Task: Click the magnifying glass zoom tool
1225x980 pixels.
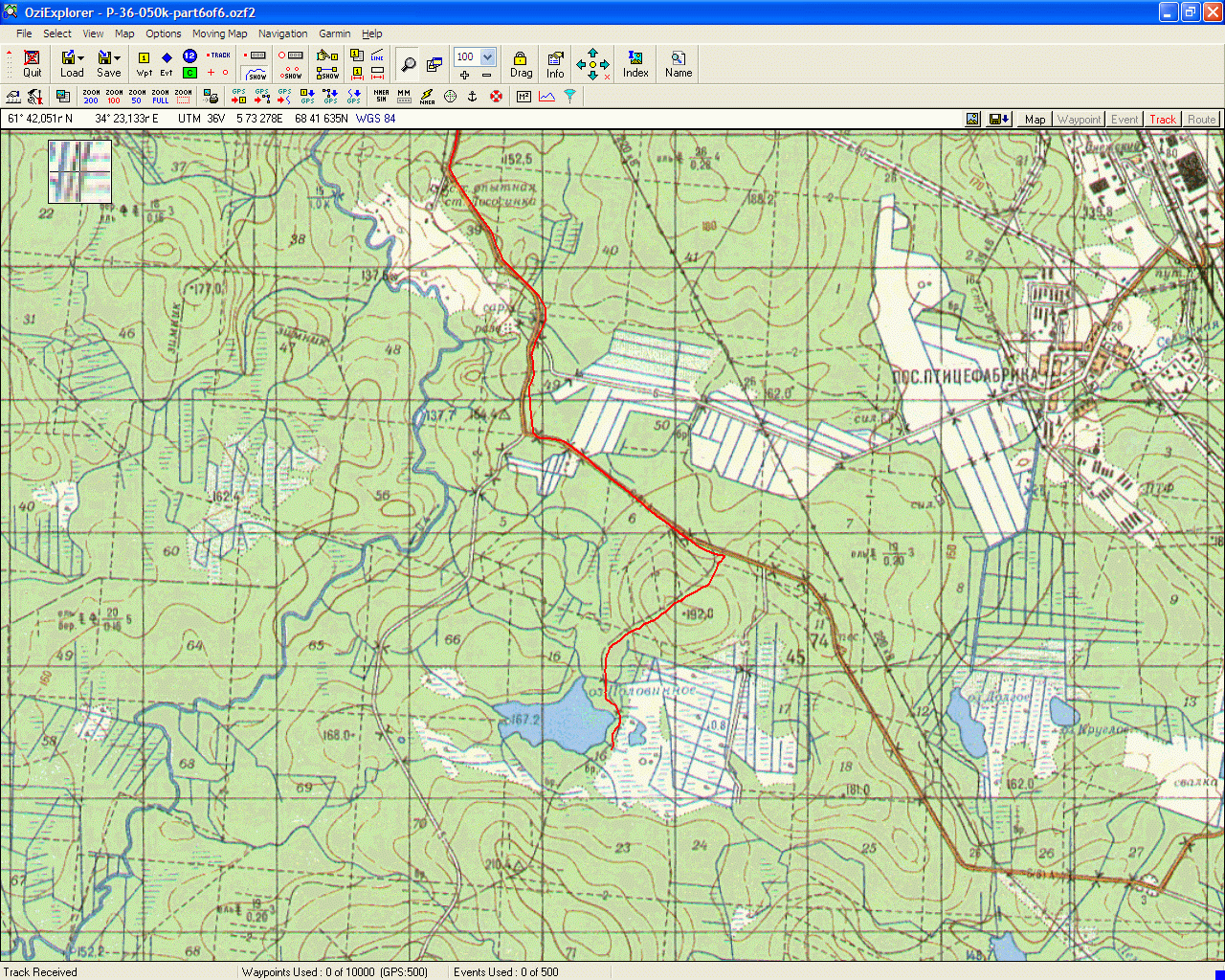Action: 409,64
